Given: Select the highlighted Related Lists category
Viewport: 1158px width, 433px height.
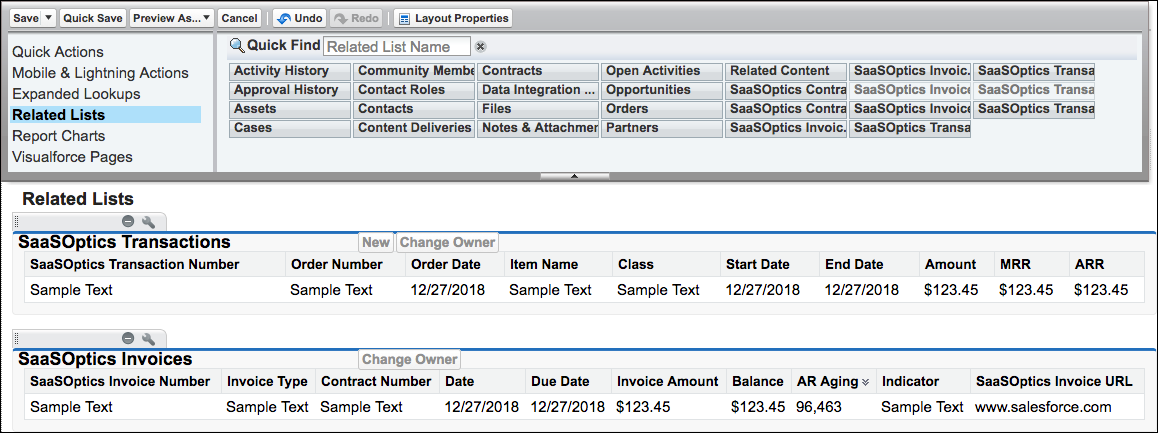Looking at the screenshot, I should pos(106,115).
